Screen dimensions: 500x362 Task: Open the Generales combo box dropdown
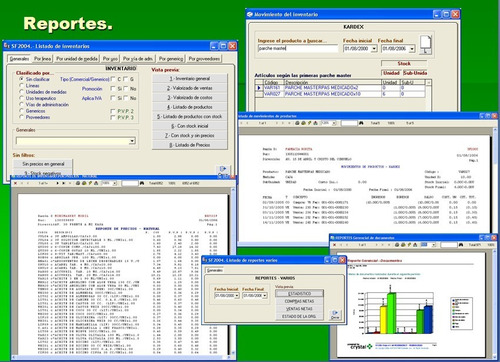point(132,141)
